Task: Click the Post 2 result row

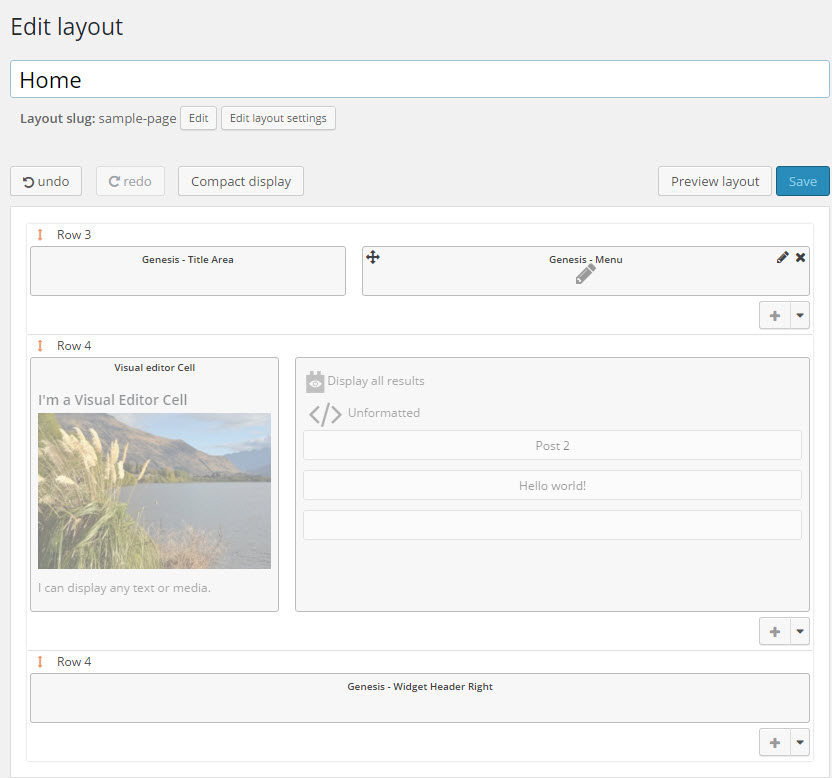Action: (552, 445)
